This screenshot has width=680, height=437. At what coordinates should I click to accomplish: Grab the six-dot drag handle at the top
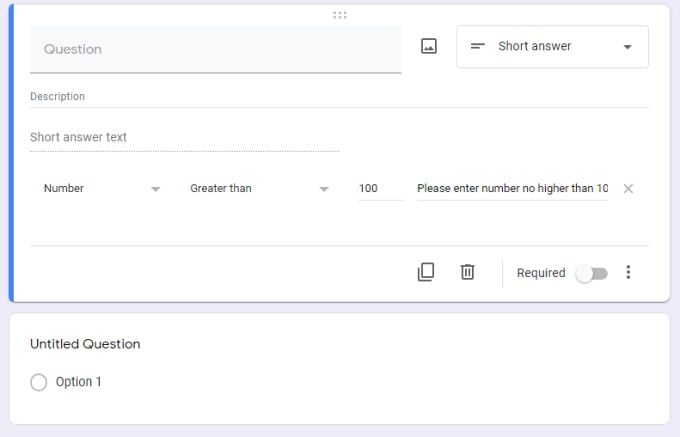point(340,15)
